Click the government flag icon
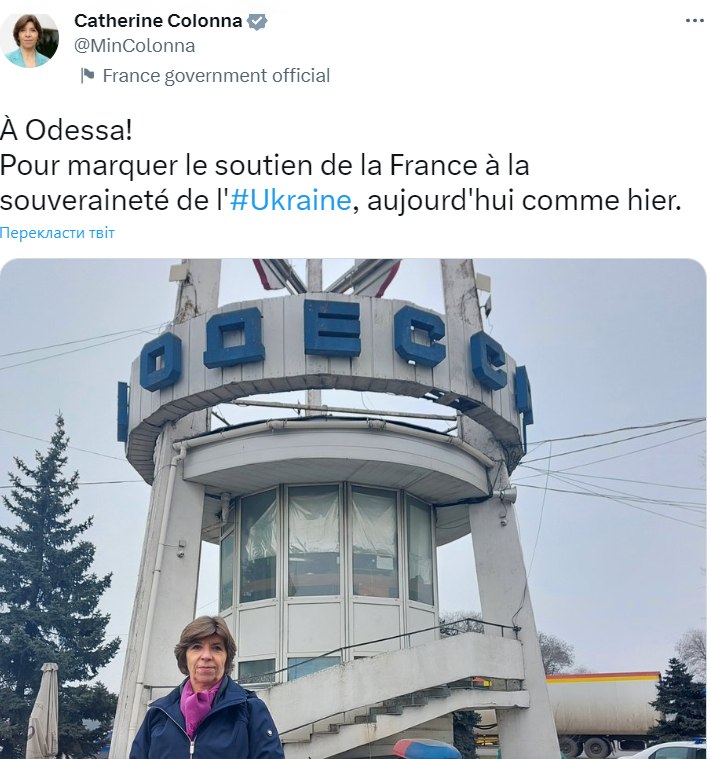The height and width of the screenshot is (759, 710). click(x=88, y=76)
